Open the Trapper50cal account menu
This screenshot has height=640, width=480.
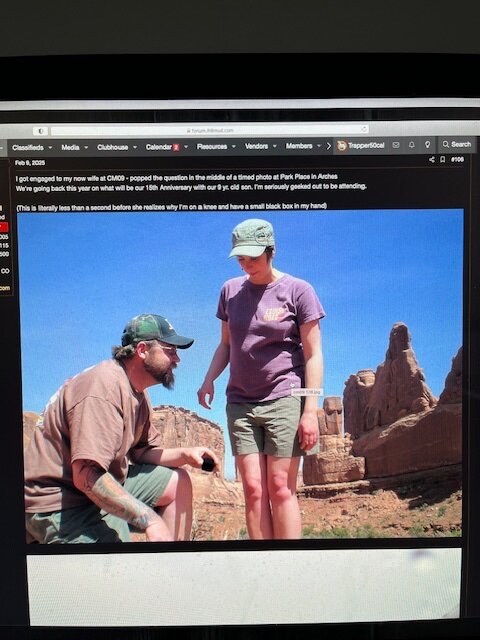[361, 145]
